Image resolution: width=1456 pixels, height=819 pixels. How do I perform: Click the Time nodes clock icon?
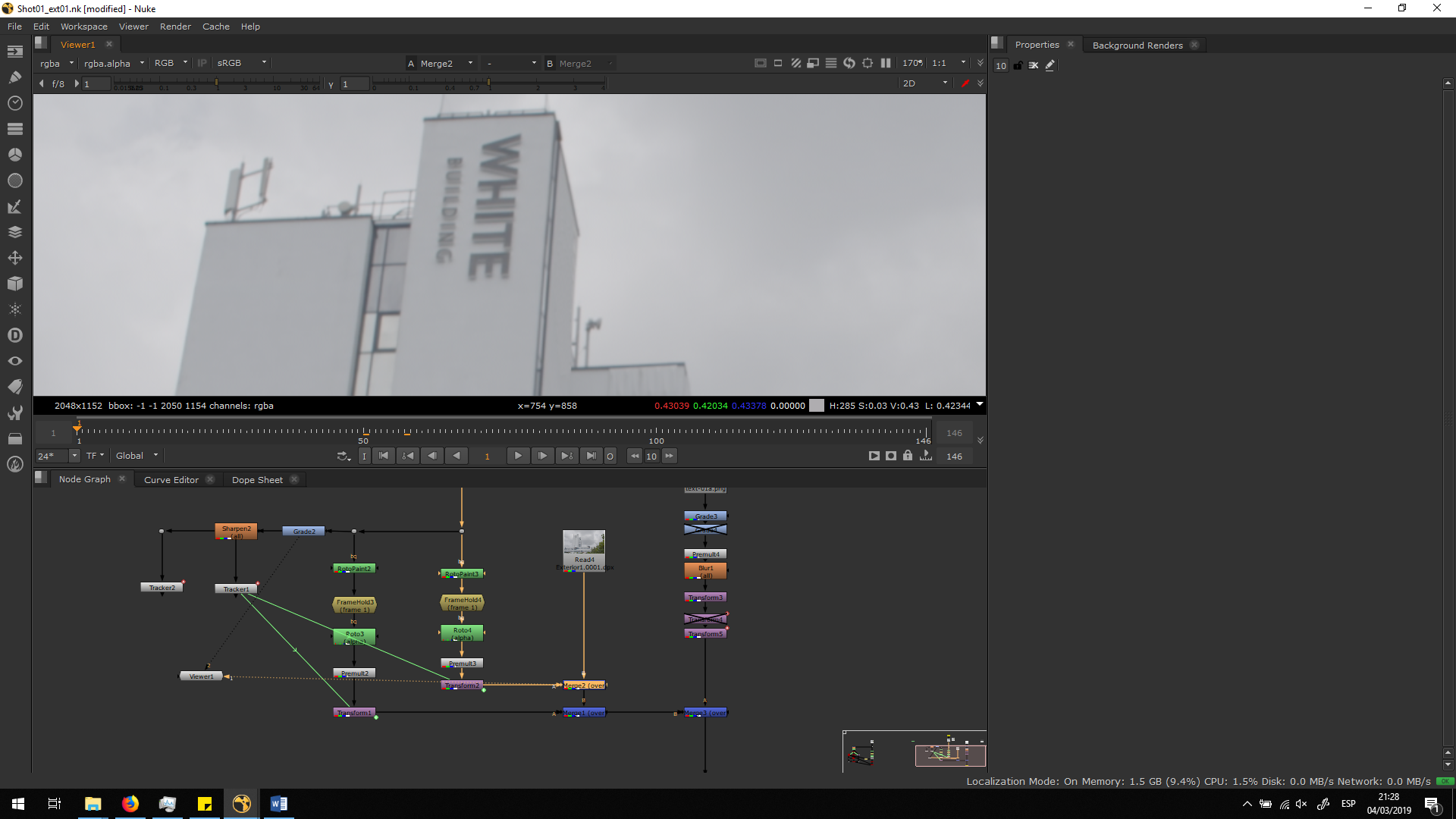(14, 102)
